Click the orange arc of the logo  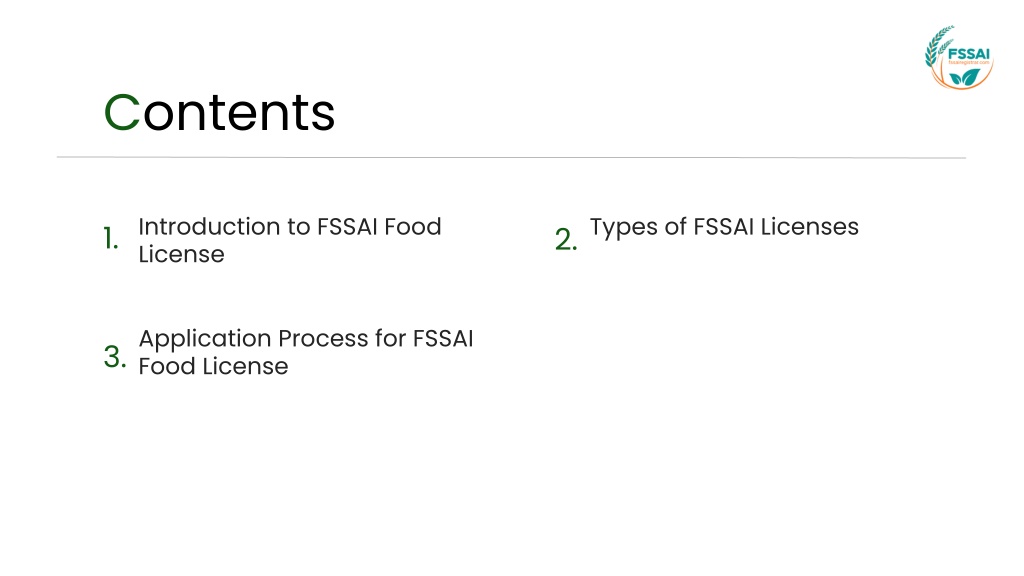pyautogui.click(x=963, y=82)
